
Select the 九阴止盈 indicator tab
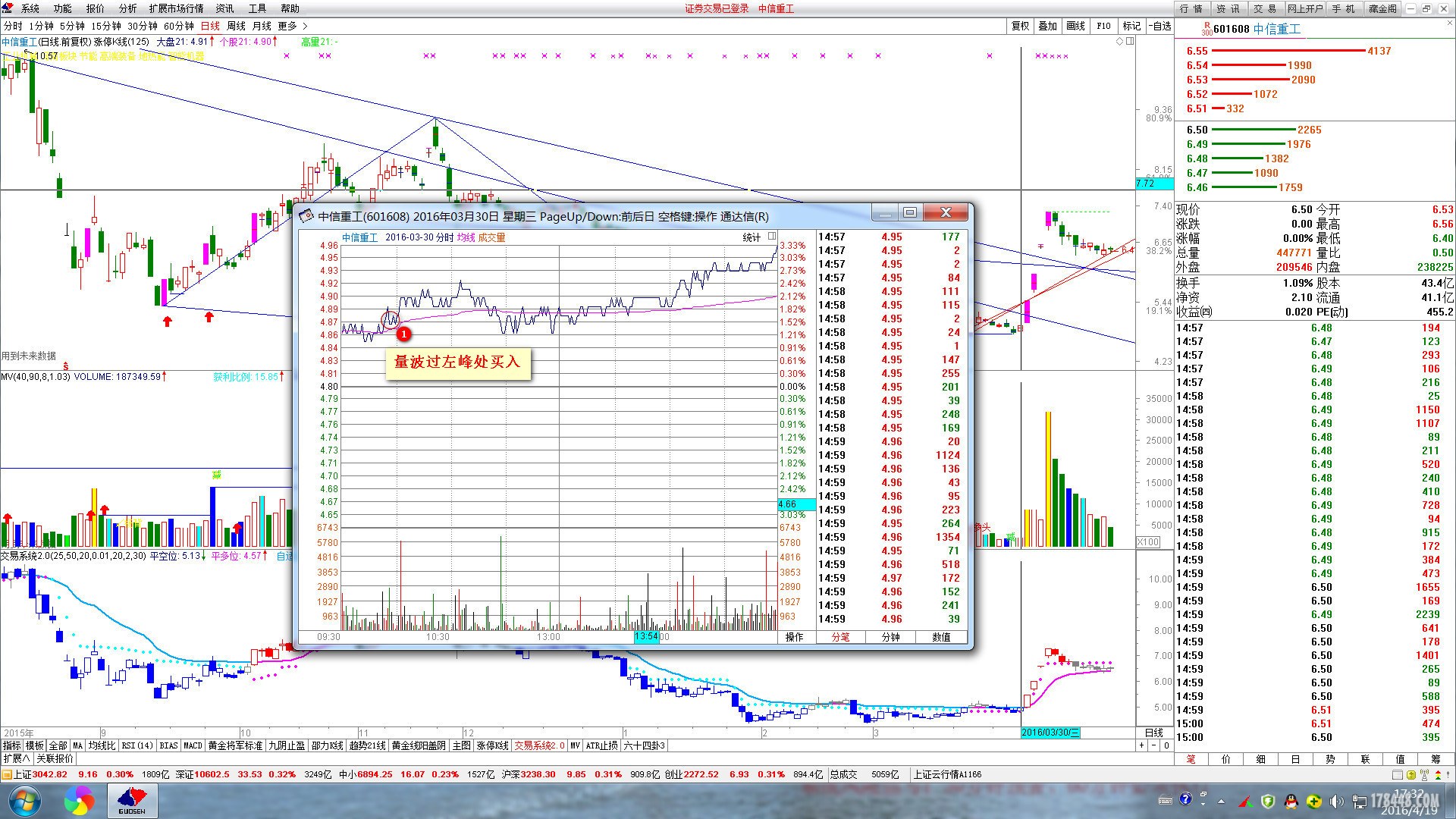click(x=287, y=745)
